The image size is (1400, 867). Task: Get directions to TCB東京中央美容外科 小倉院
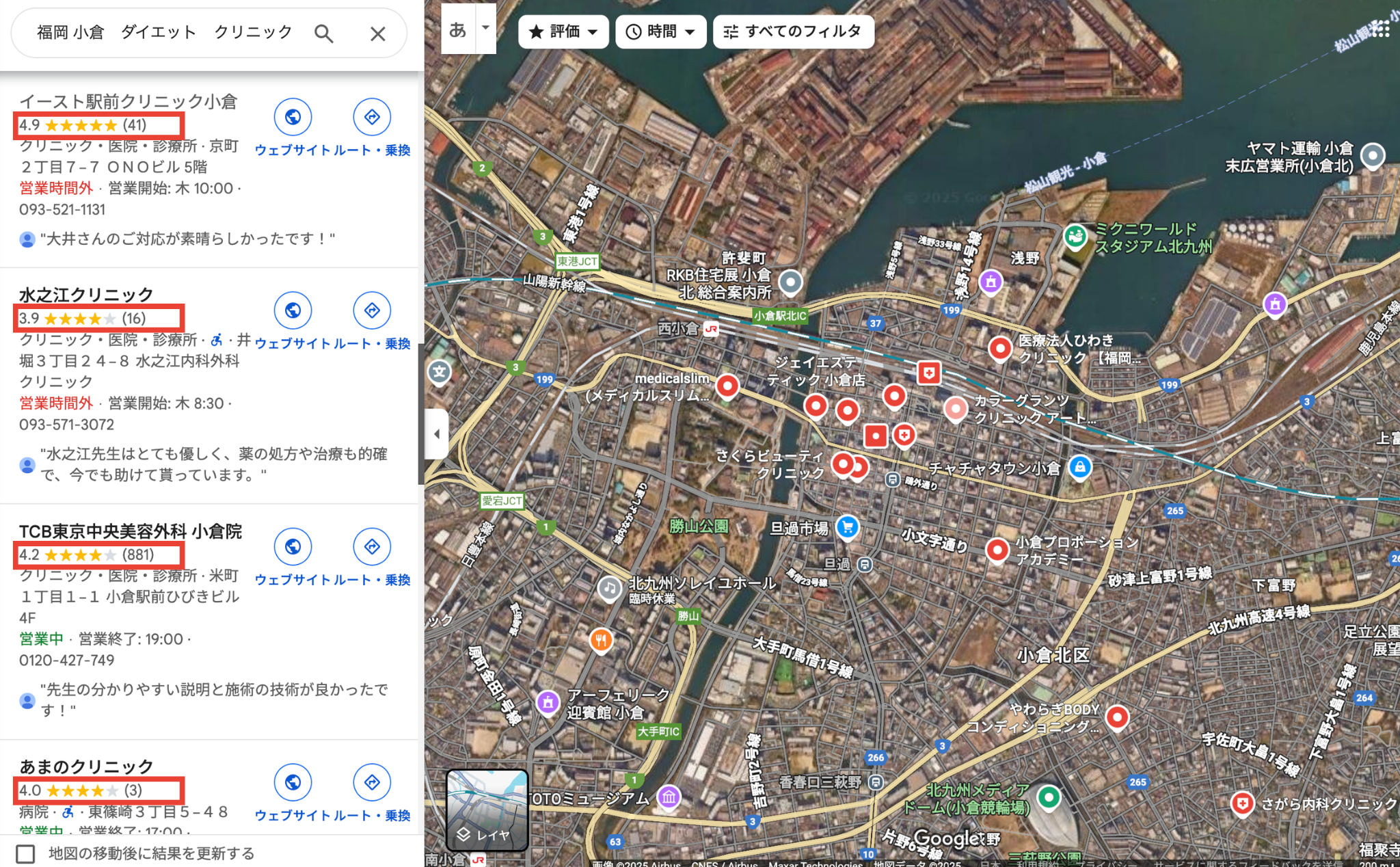click(x=372, y=546)
